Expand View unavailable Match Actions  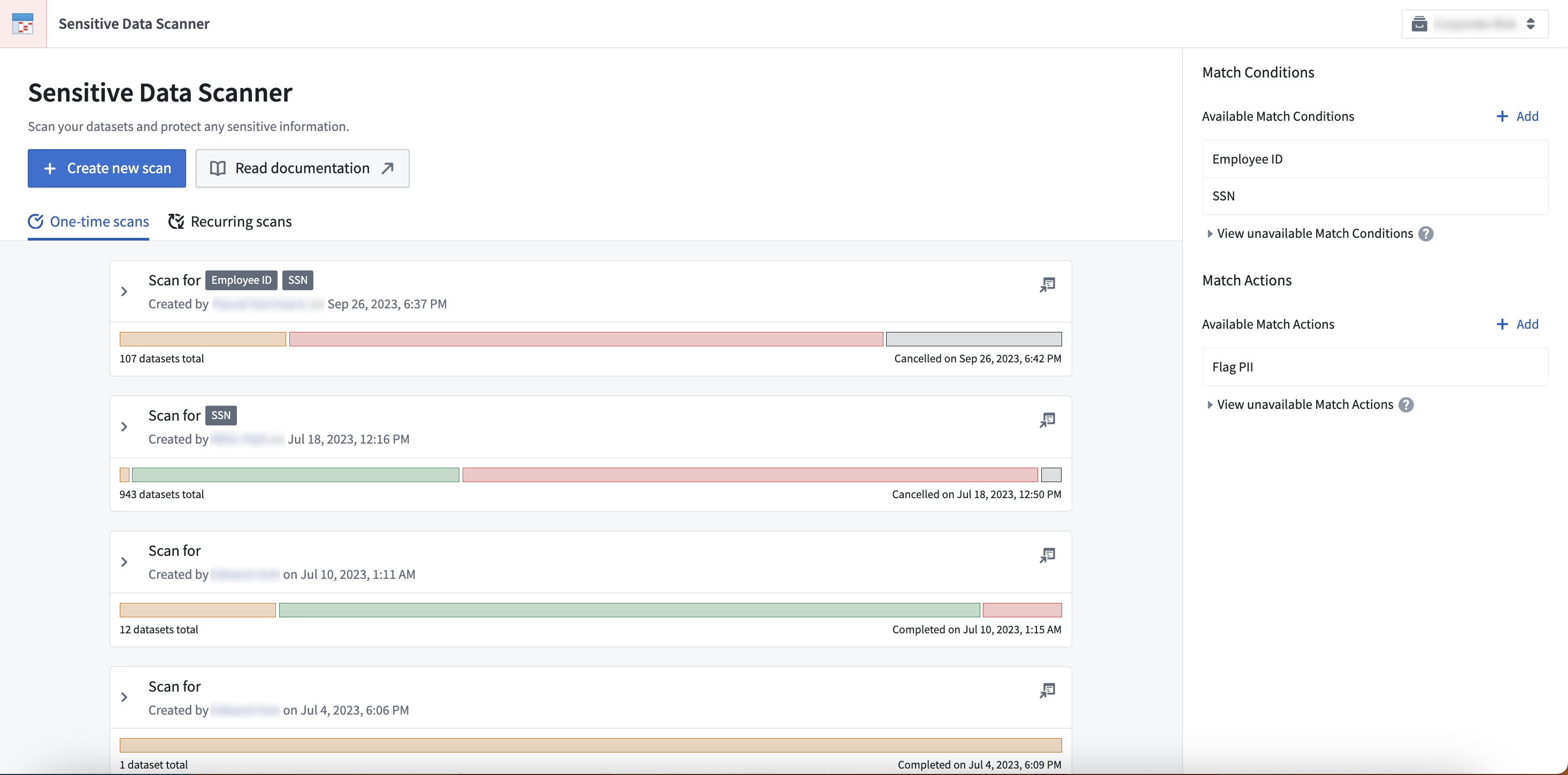1300,405
